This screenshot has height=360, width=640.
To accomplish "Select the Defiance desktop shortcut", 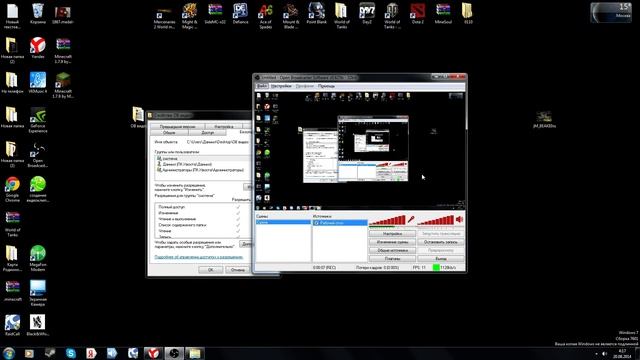I will click(x=240, y=13).
